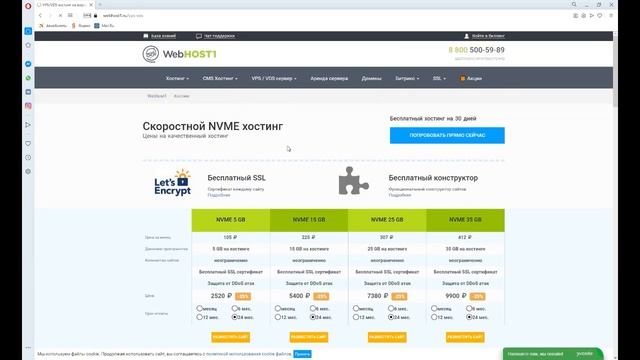This screenshot has height=360, width=640.
Task: Open a new tab with plus button
Action: (100, 5)
